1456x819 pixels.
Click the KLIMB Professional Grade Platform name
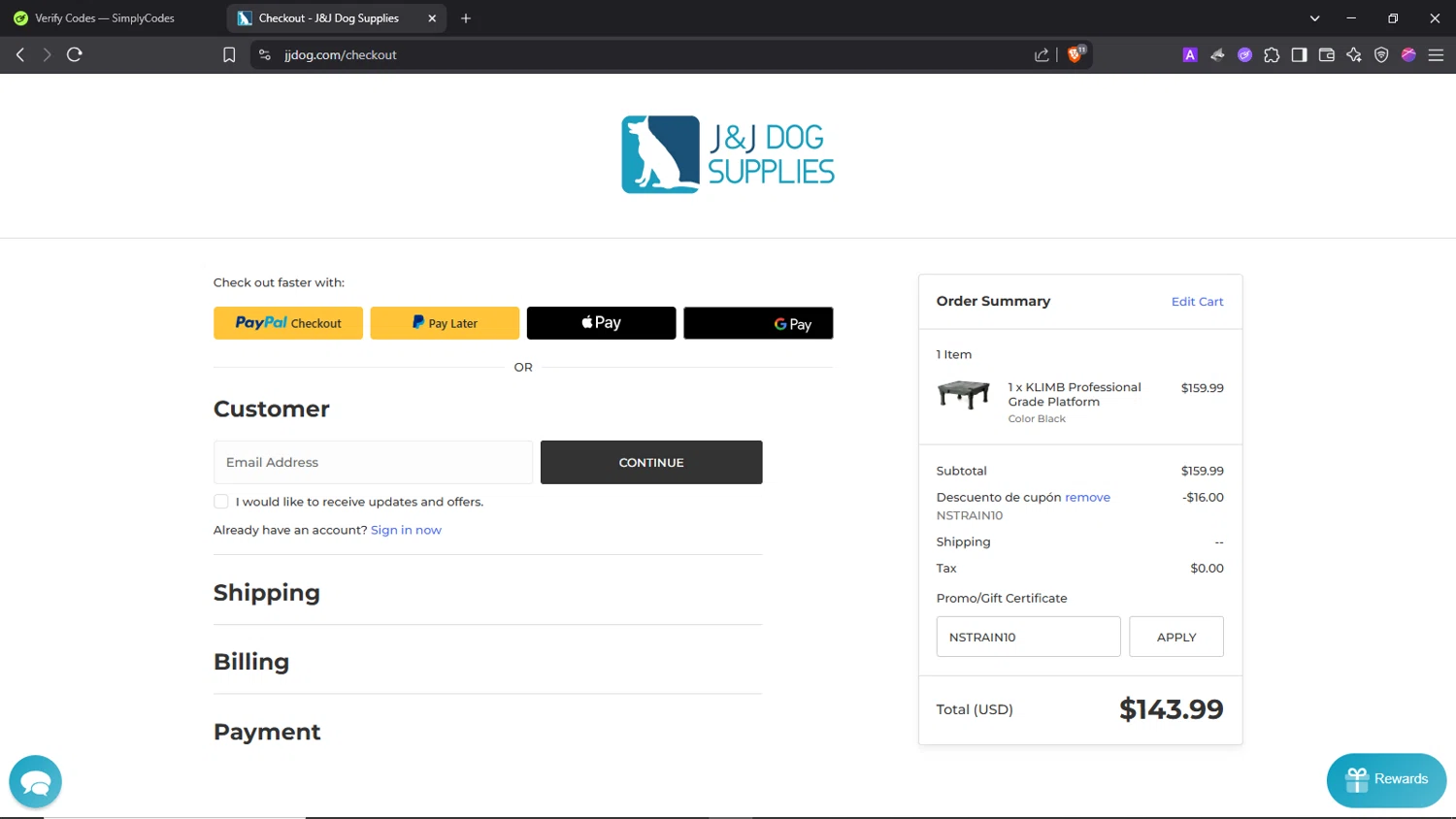pos(1075,394)
